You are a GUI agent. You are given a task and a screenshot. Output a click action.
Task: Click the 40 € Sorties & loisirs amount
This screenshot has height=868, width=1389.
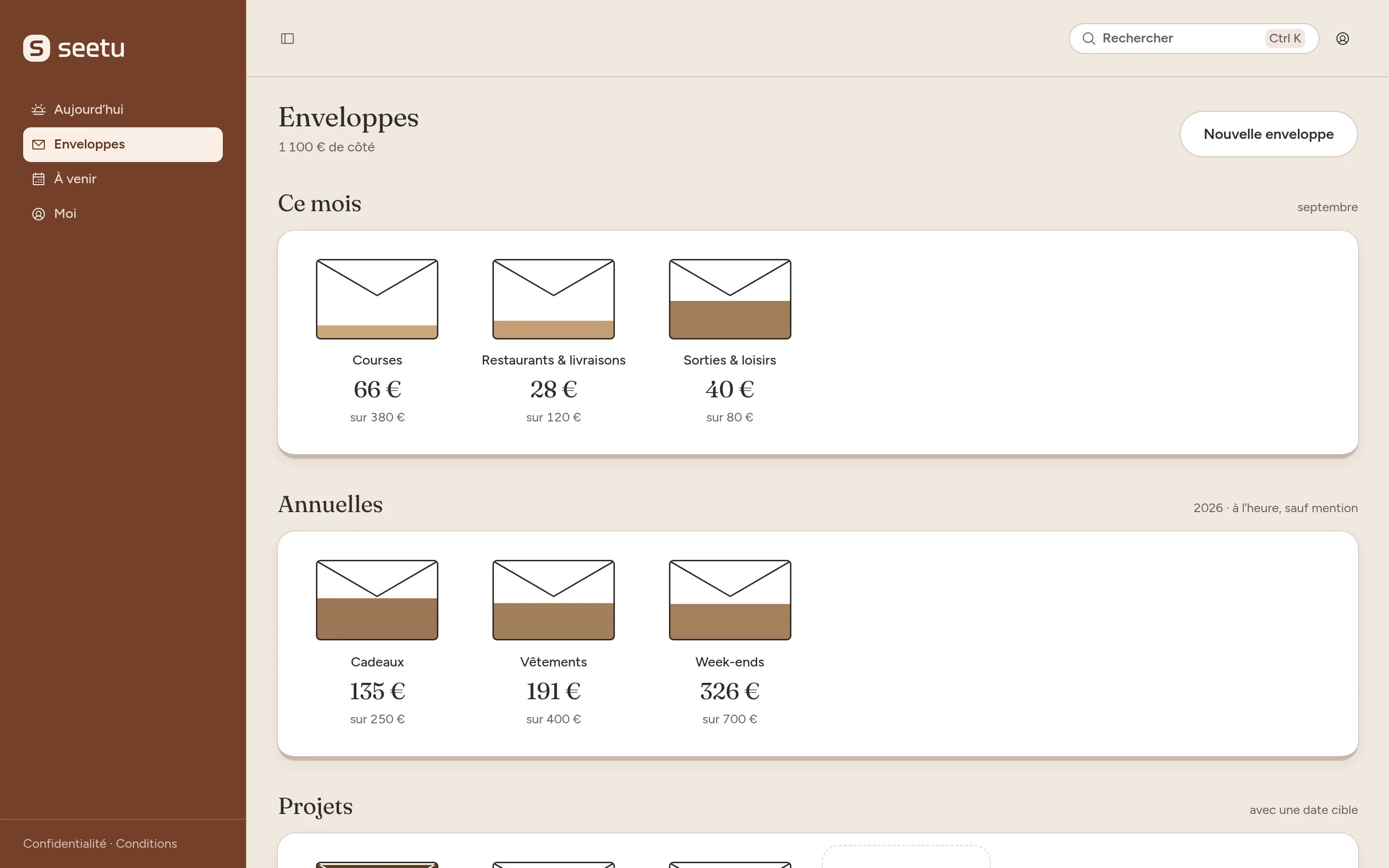pos(730,389)
